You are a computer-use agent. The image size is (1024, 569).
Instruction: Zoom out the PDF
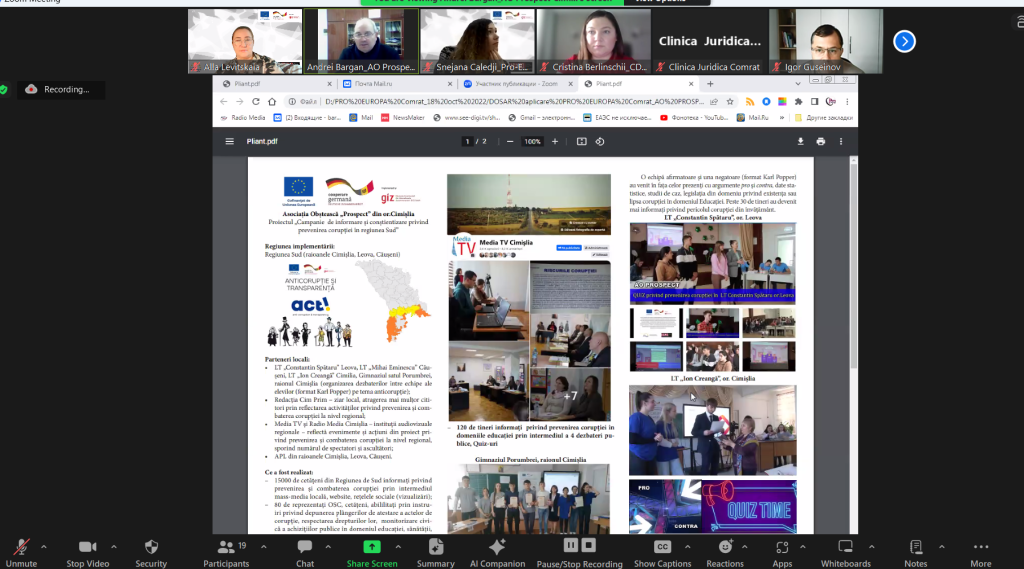(x=510, y=141)
